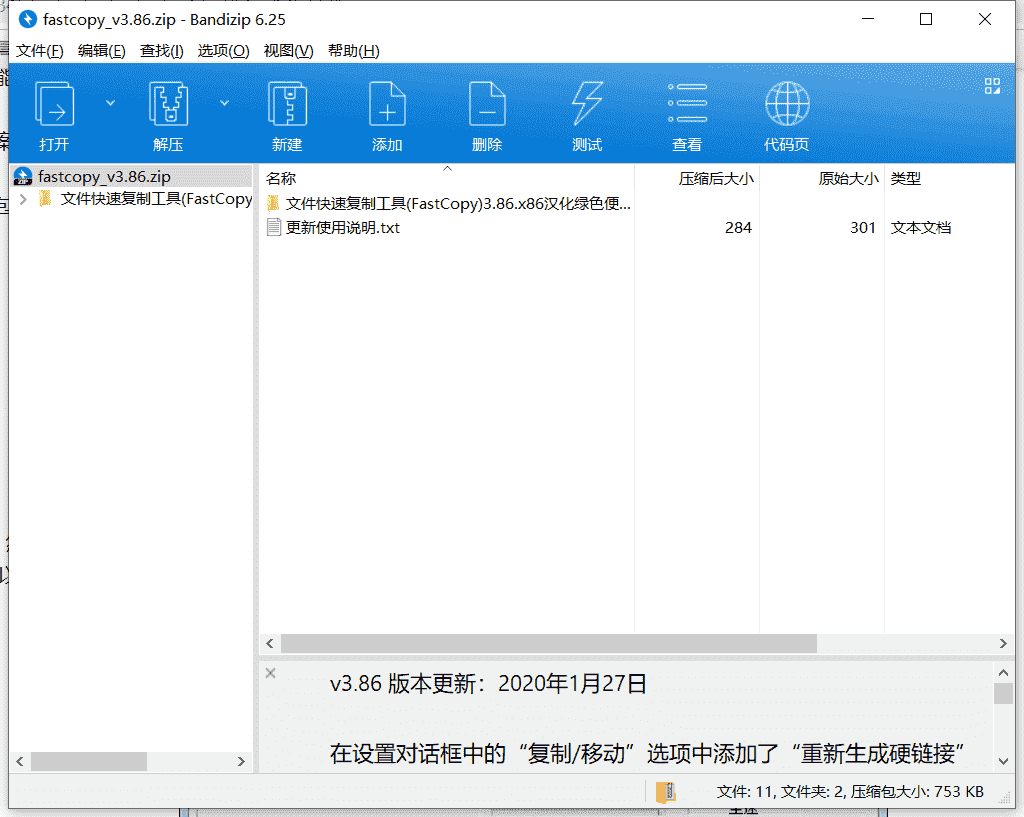
Task: Click the Open (打开) toolbar icon
Action: pos(54,104)
